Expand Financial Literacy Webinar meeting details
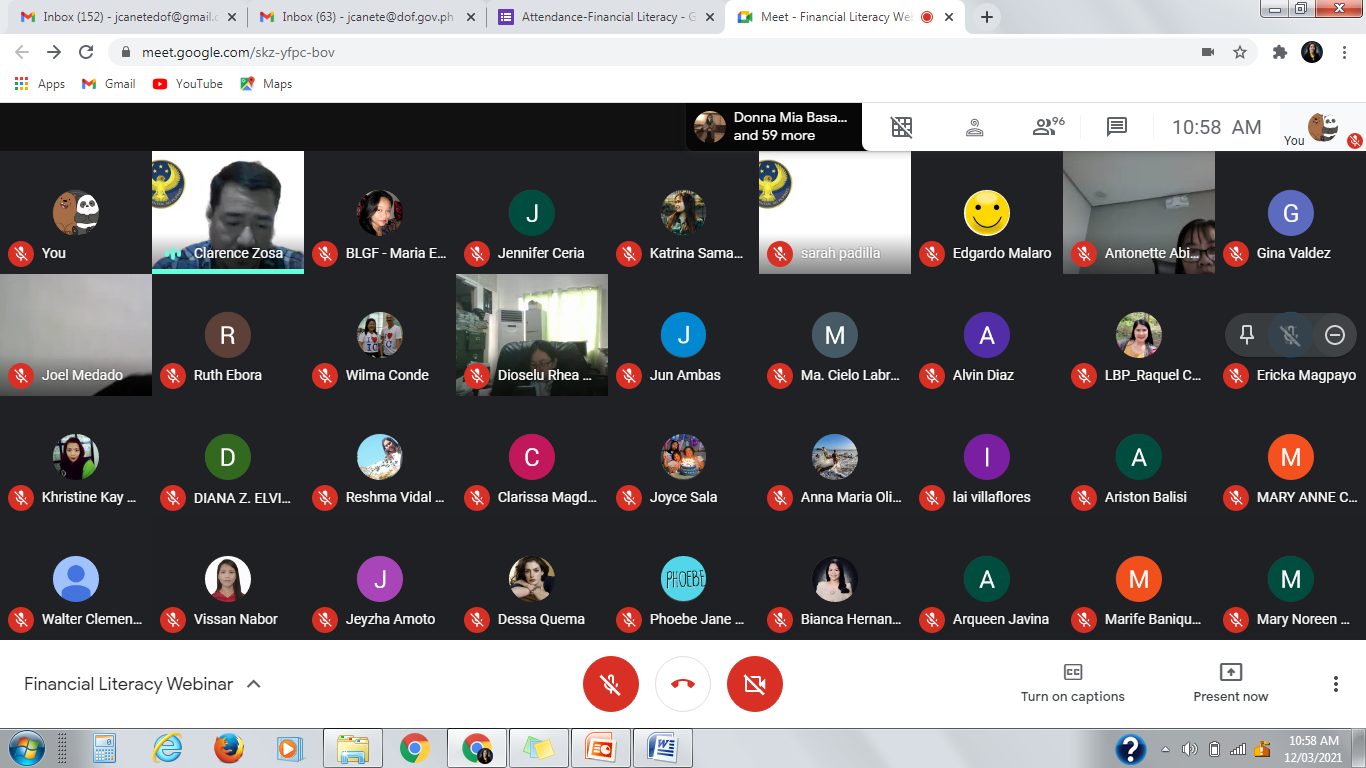 [142, 684]
